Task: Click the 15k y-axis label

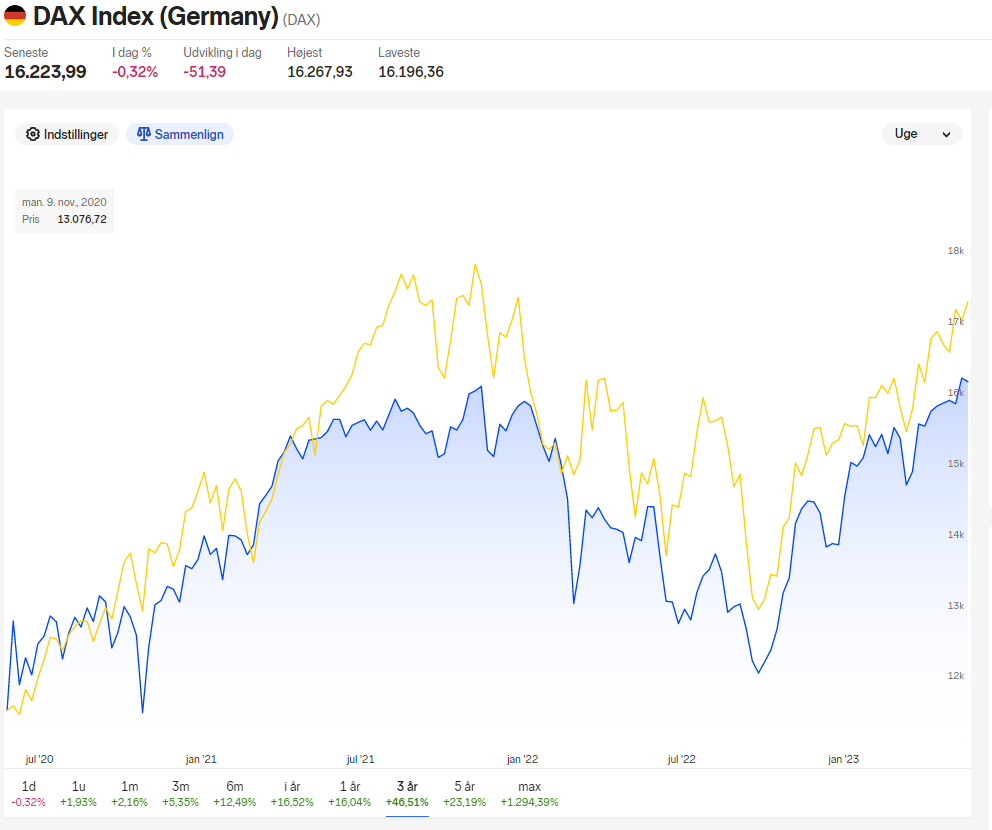Action: [955, 464]
